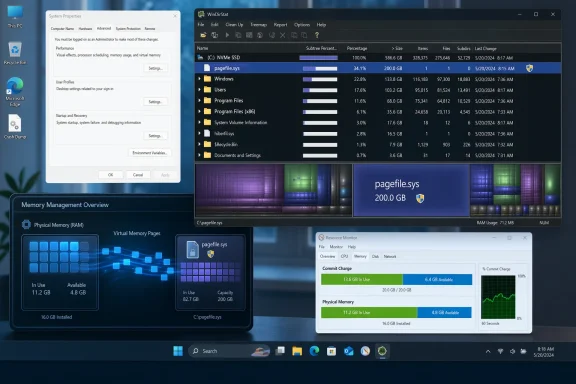Expand the Program Files (x86) folder
This screenshot has height=384, width=576.
199,111
